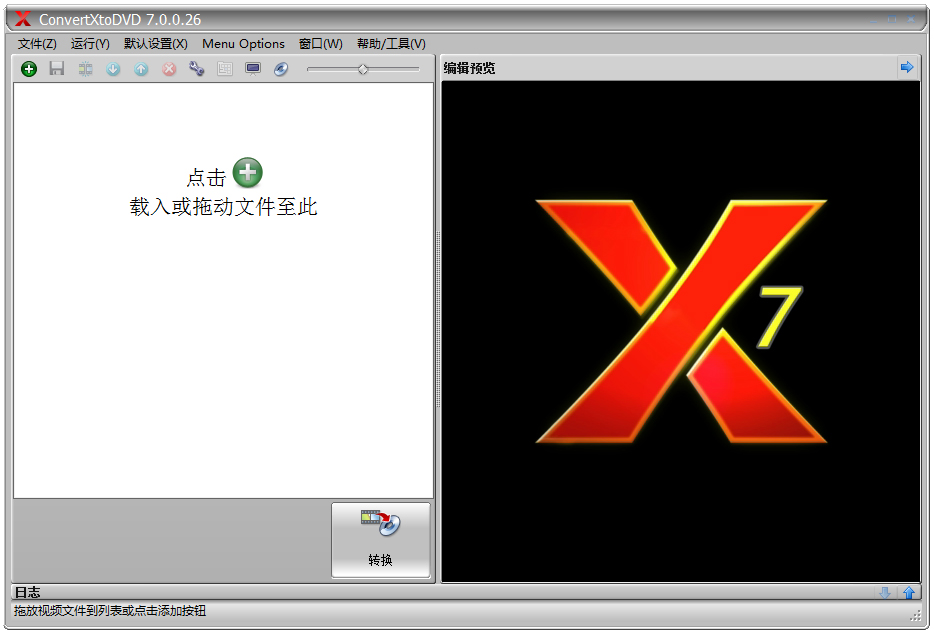Click the move up arrow toolbar icon
The image size is (934, 632).
coord(141,69)
